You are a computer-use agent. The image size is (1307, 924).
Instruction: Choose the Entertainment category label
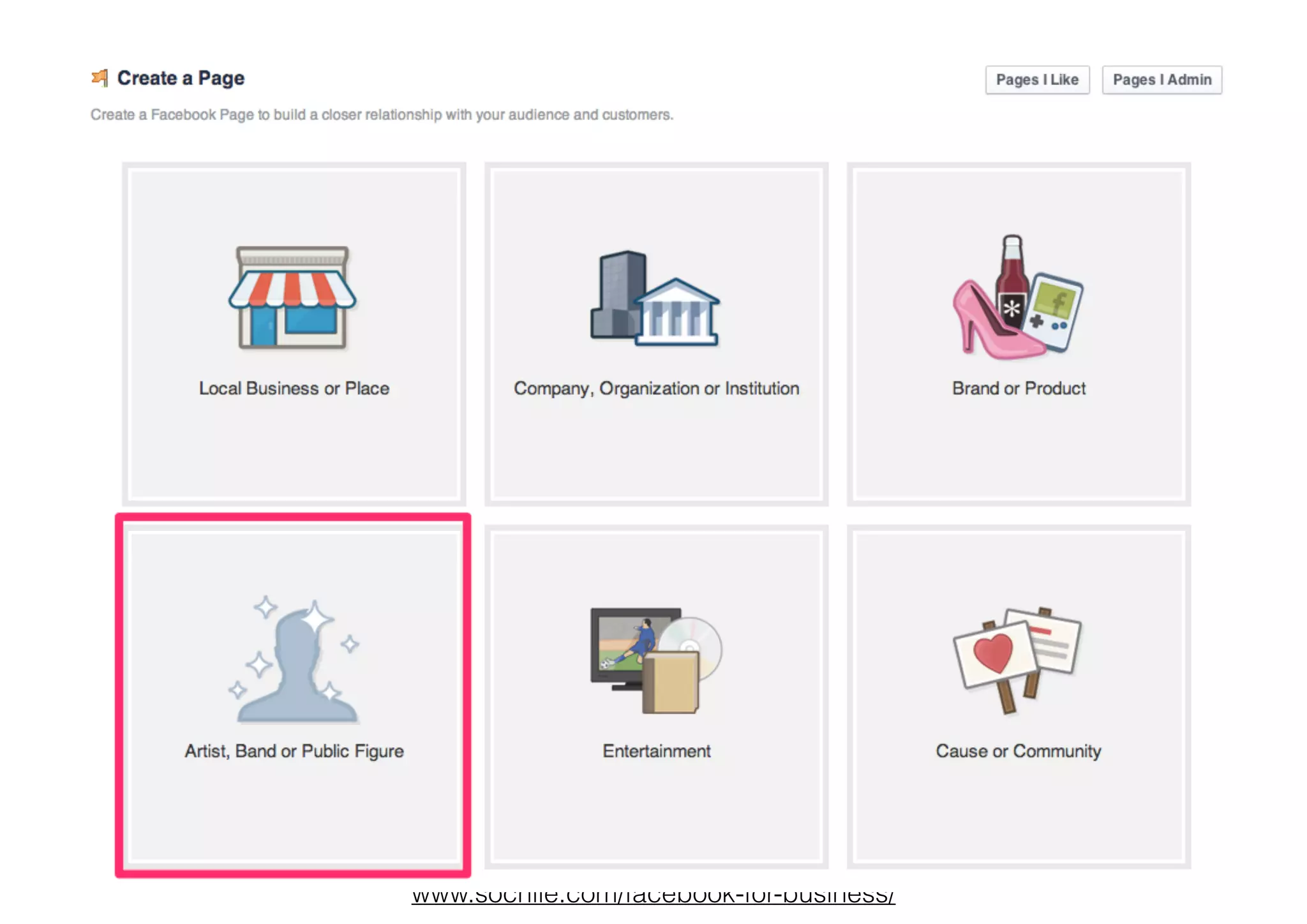click(x=656, y=751)
